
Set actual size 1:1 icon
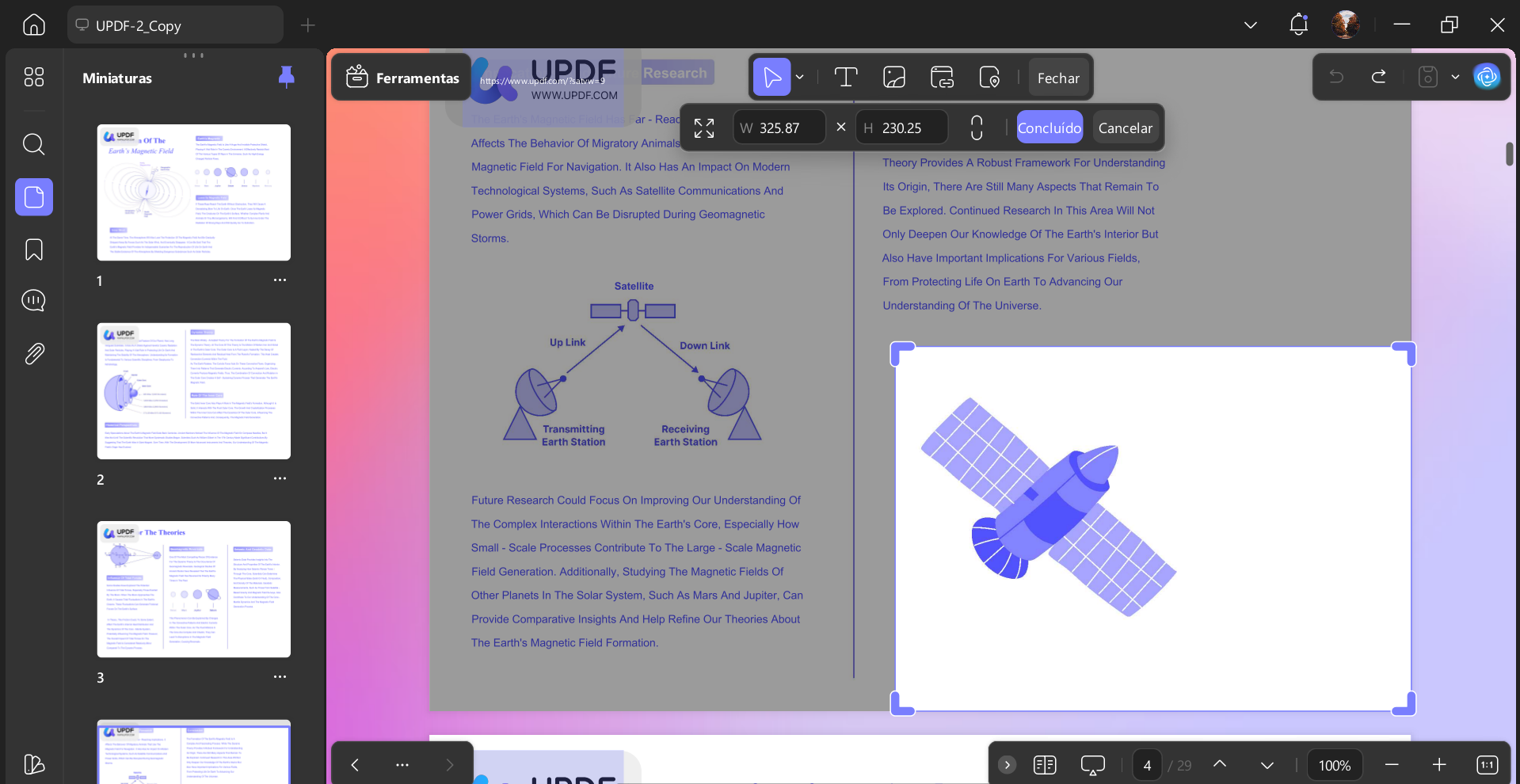pos(1487,765)
